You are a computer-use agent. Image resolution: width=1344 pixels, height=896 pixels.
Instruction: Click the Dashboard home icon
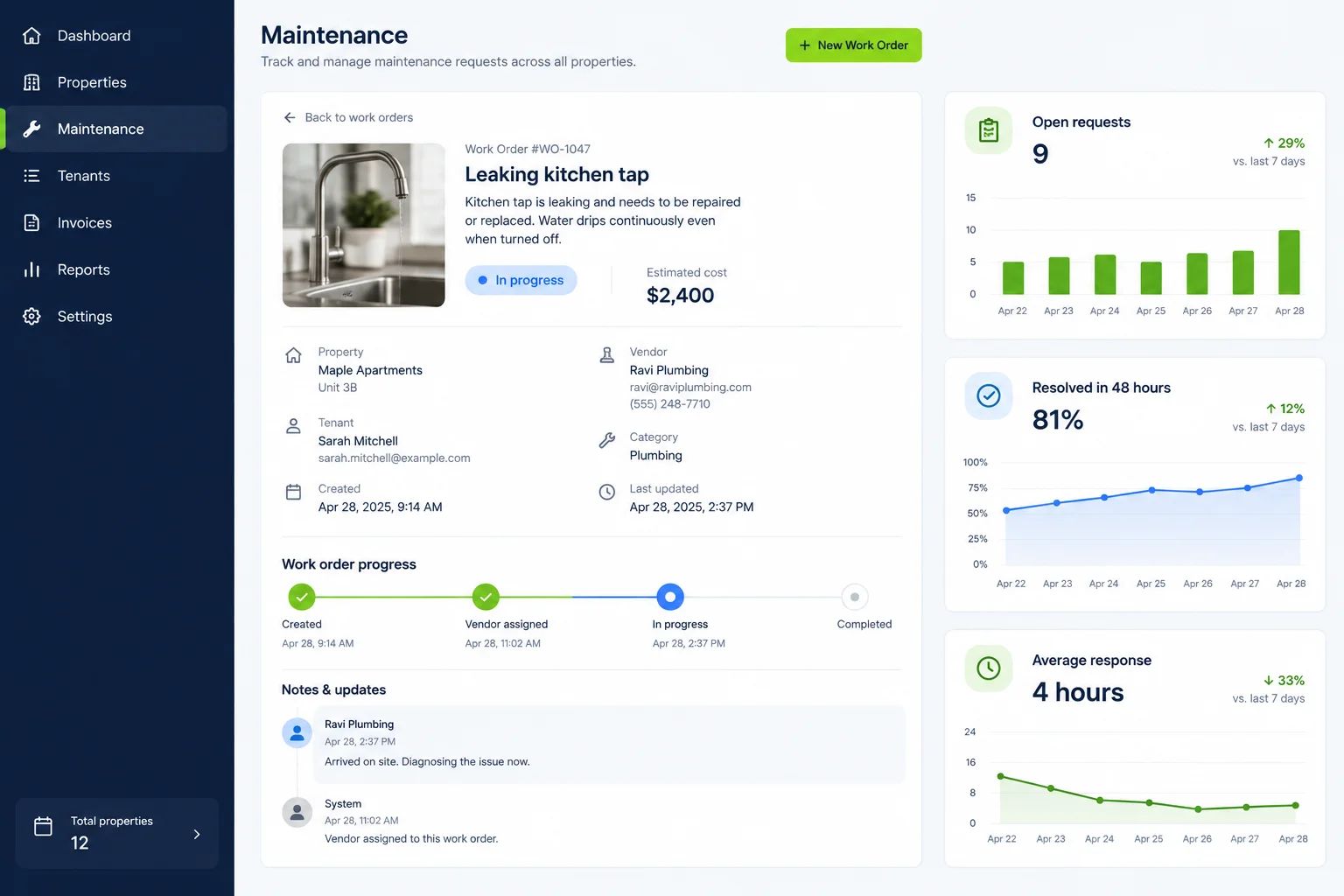(x=31, y=36)
